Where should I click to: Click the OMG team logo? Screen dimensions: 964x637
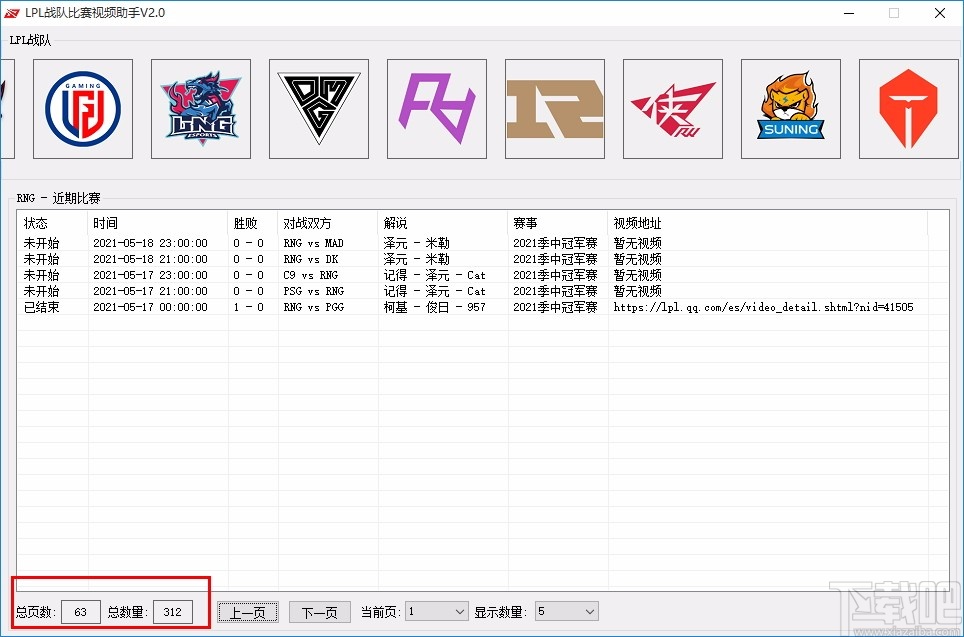click(x=319, y=109)
